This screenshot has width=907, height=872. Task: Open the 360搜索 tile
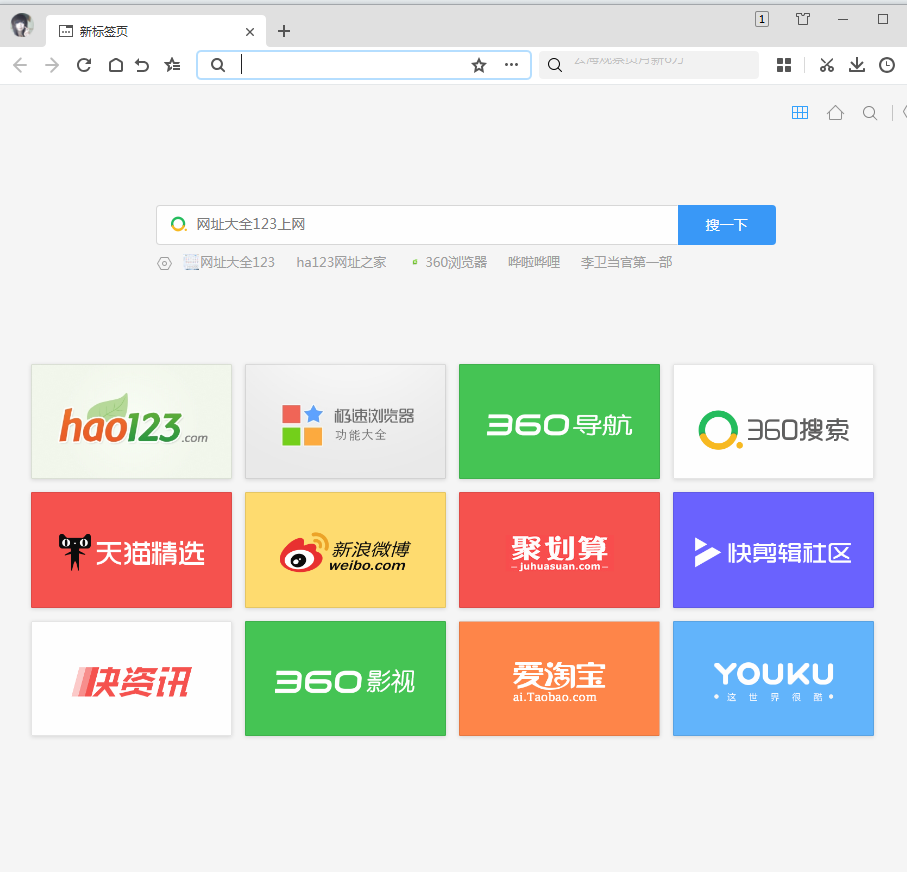pyautogui.click(x=773, y=421)
